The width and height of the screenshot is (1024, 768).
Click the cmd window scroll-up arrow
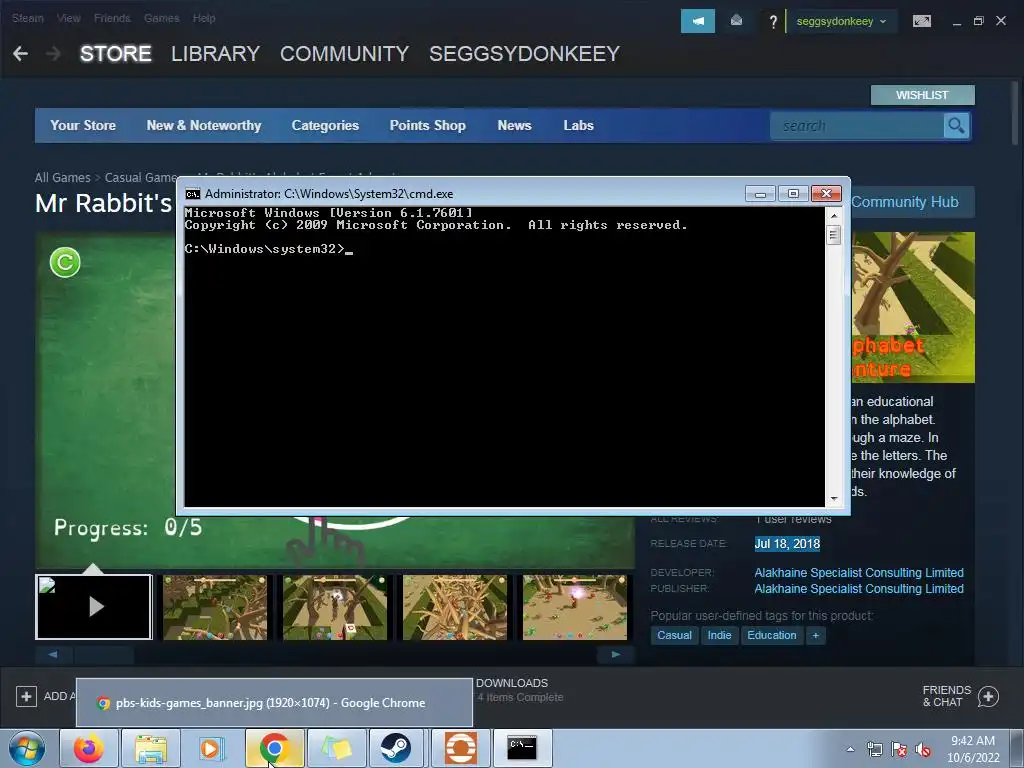coord(834,215)
